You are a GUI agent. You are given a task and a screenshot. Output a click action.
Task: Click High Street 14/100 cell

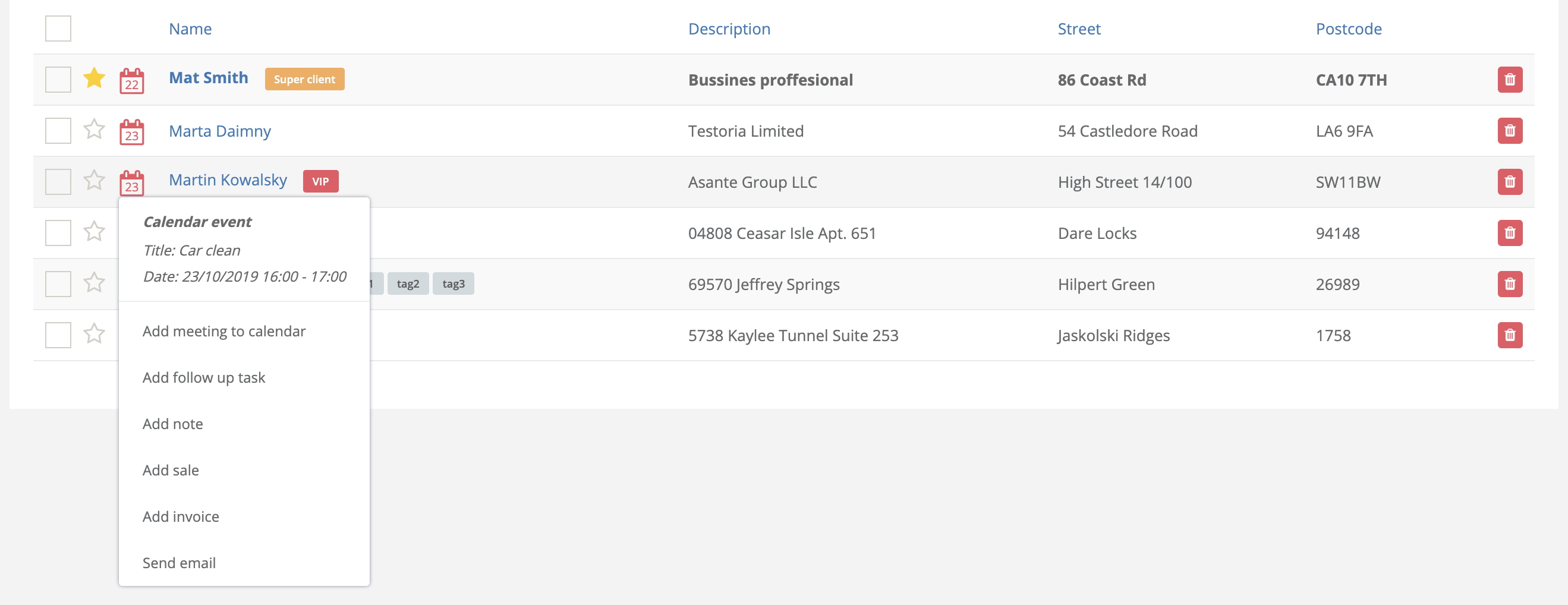[x=1125, y=182]
